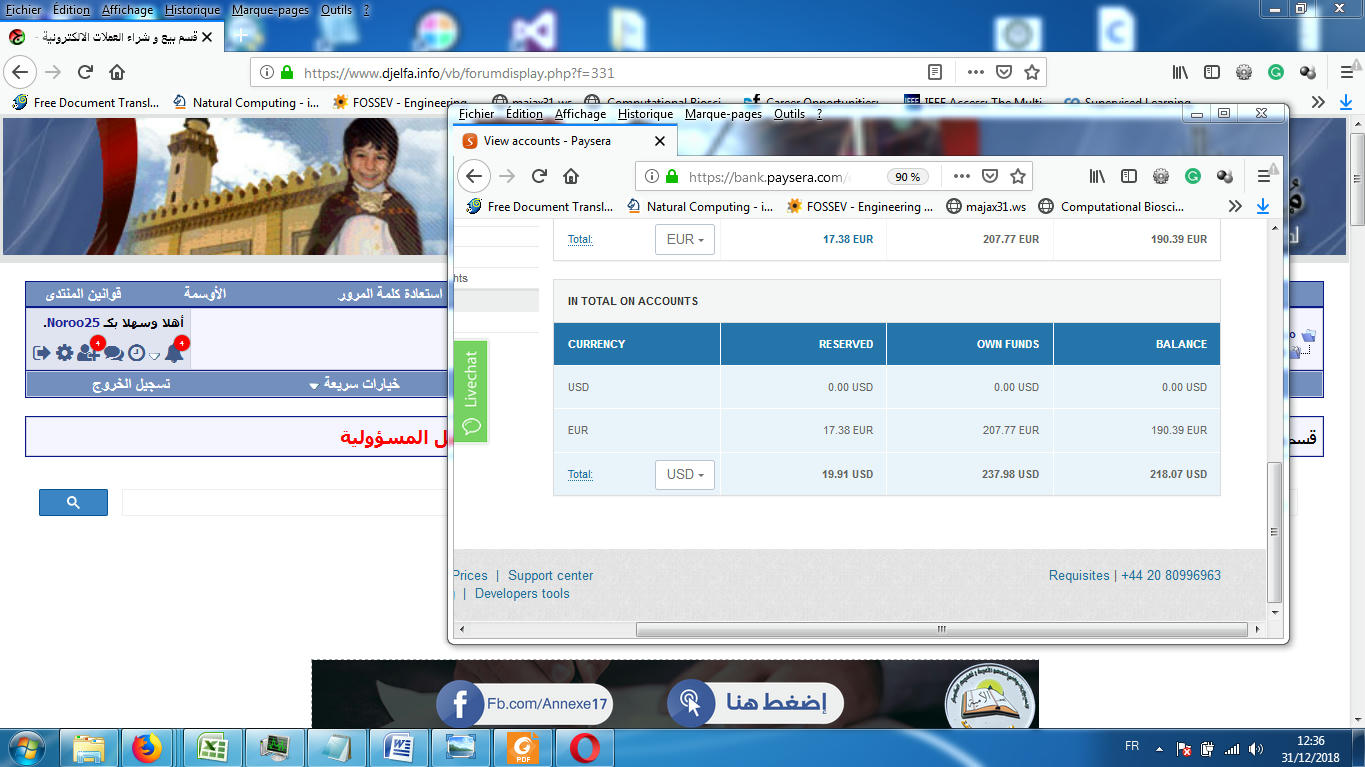This screenshot has height=767, width=1365.
Task: Open Excel from the taskbar
Action: click(211, 748)
